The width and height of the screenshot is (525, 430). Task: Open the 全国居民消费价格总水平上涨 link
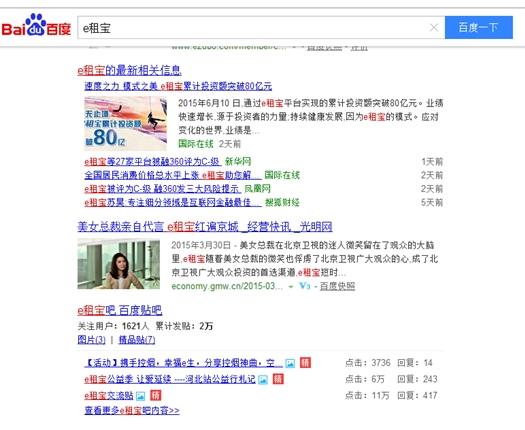[x=173, y=175]
